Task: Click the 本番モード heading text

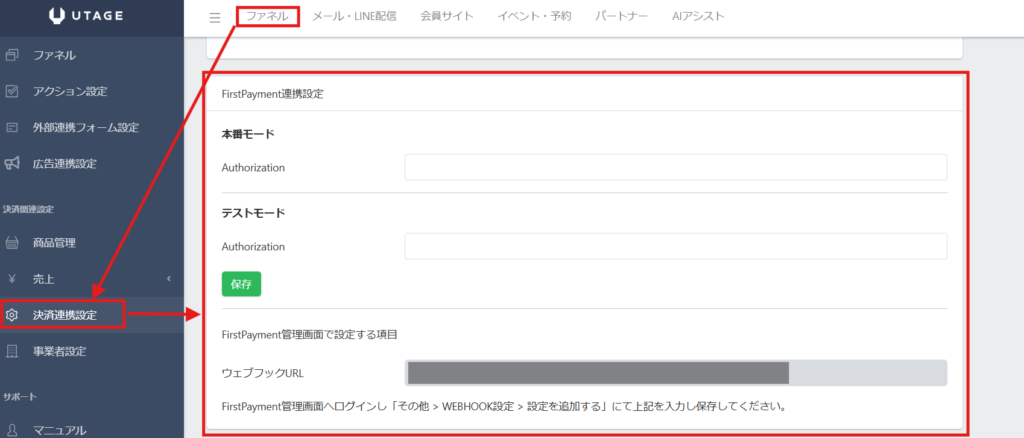Action: pyautogui.click(x=248, y=134)
